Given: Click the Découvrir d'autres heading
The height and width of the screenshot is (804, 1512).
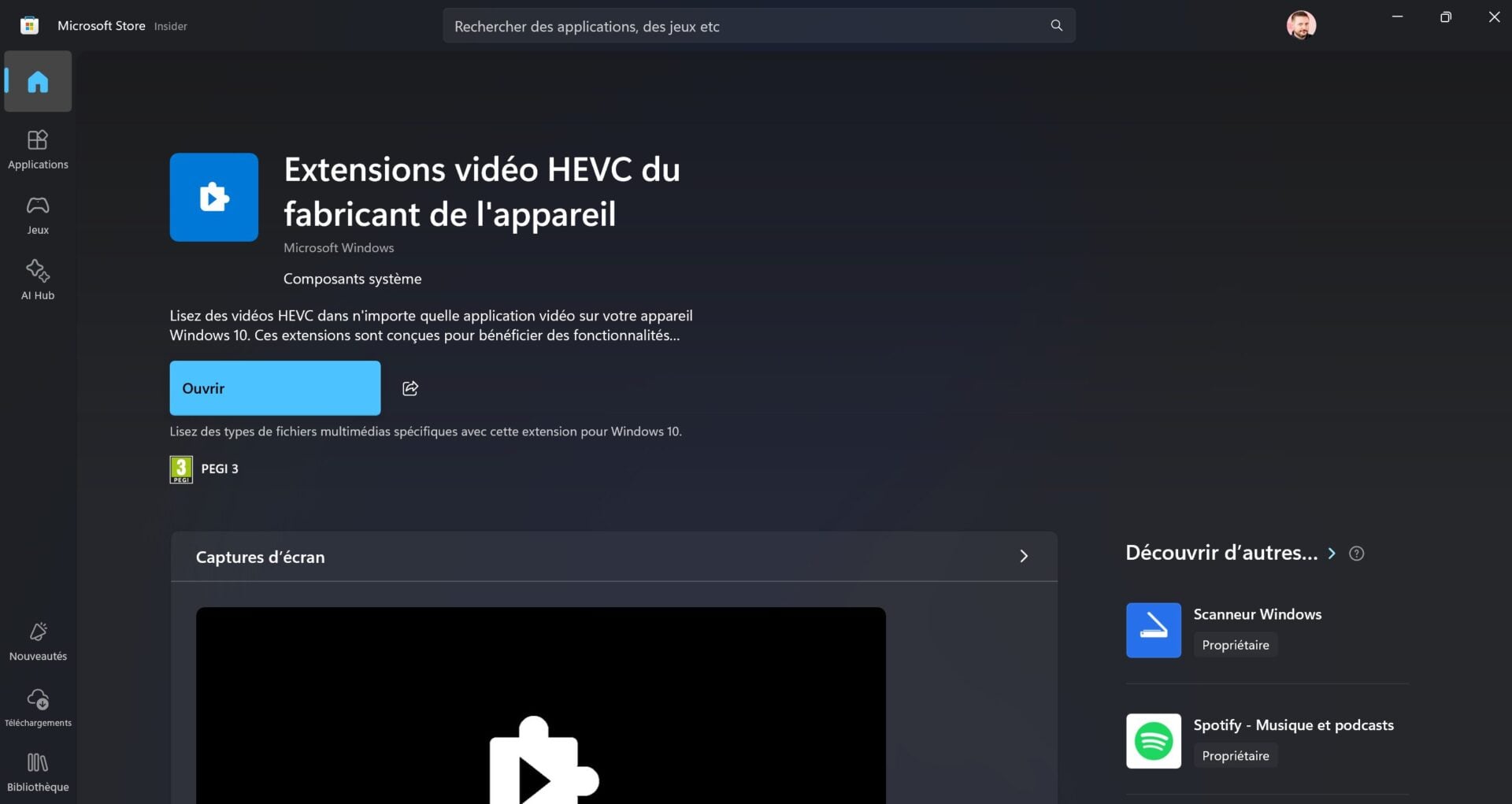Looking at the screenshot, I should tap(1221, 553).
